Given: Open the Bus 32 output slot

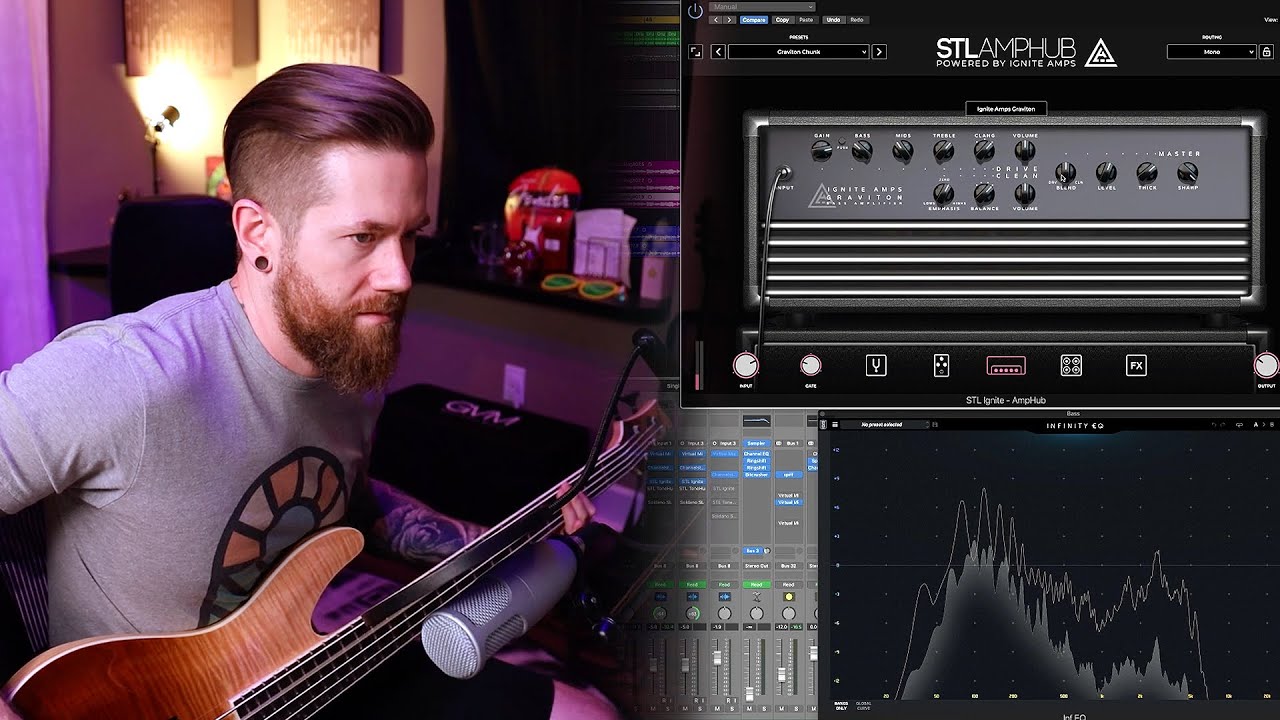Looking at the screenshot, I should pos(788,566).
